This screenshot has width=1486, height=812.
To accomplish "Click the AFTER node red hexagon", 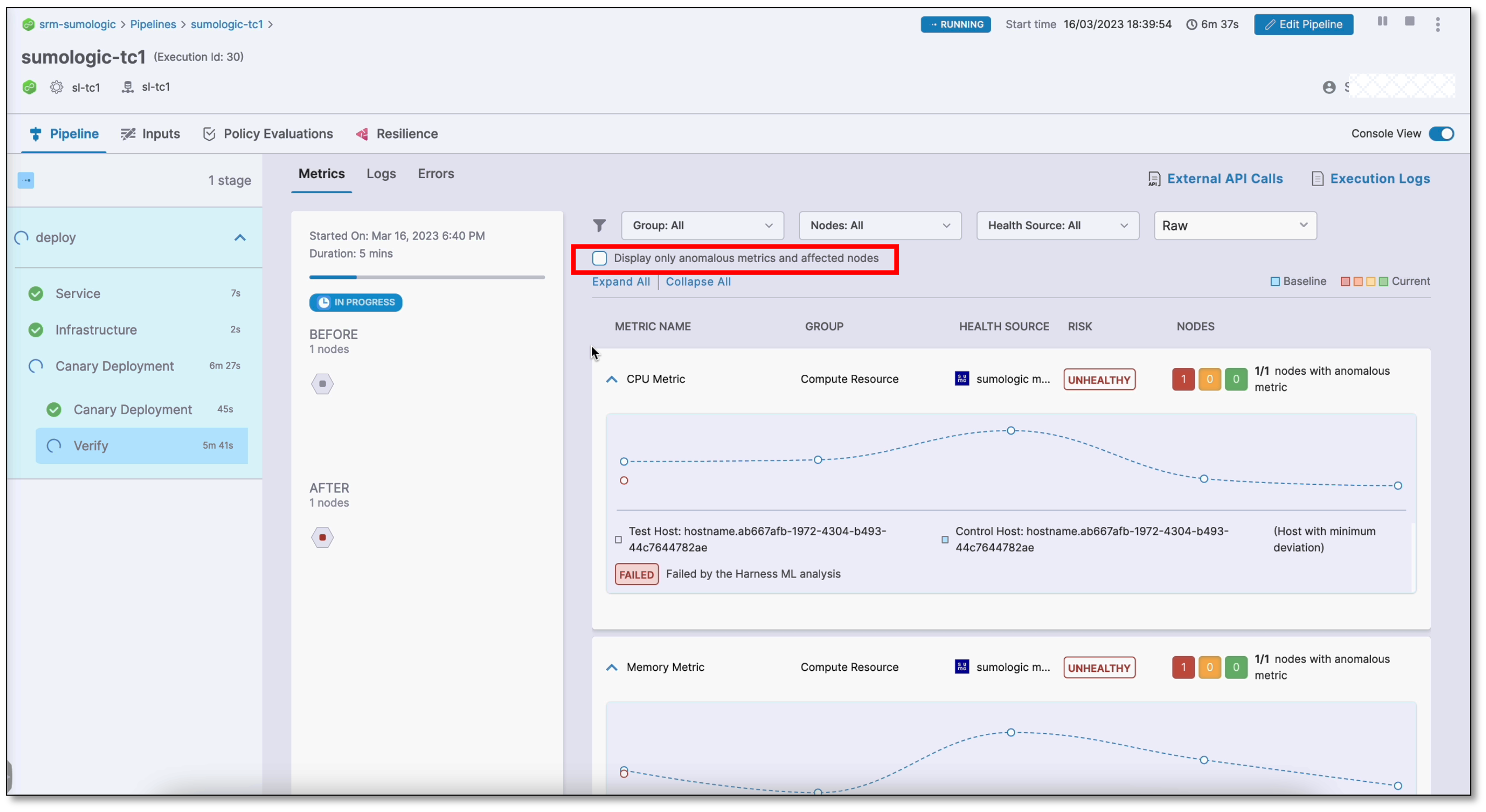I will click(x=322, y=537).
